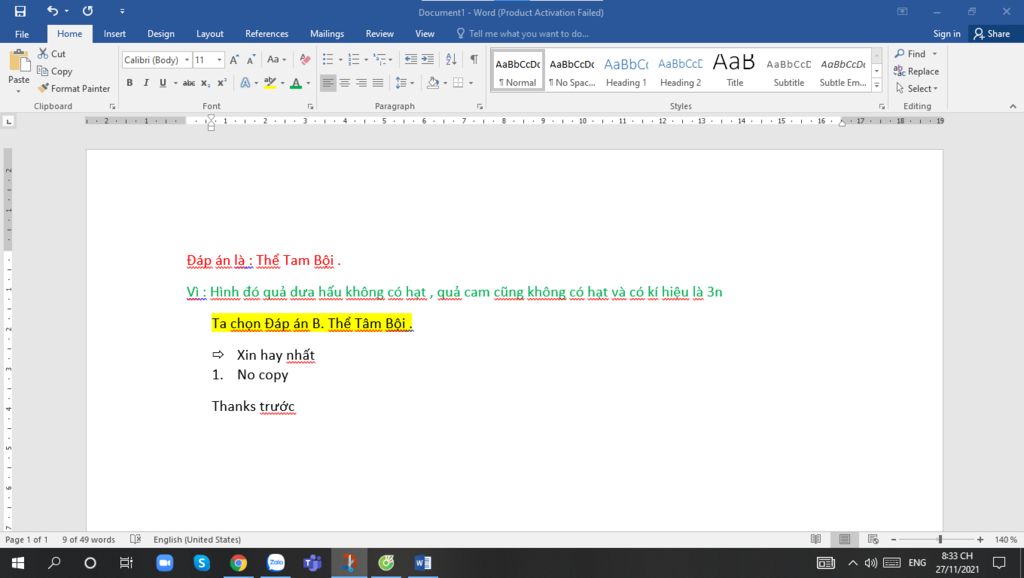This screenshot has height=578, width=1024.
Task: Increase paragraph indent
Action: 428,59
